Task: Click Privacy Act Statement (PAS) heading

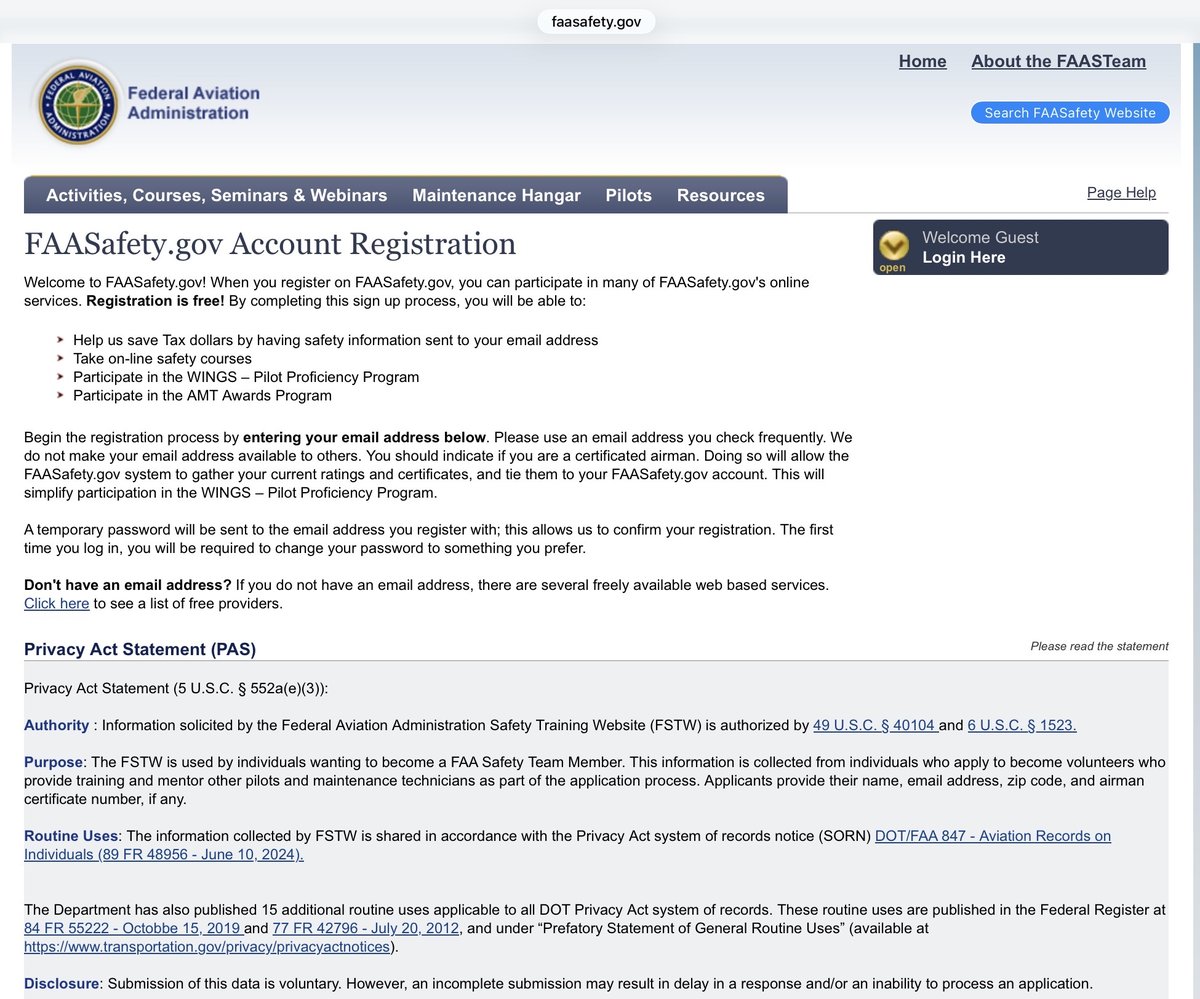Action: (x=140, y=649)
